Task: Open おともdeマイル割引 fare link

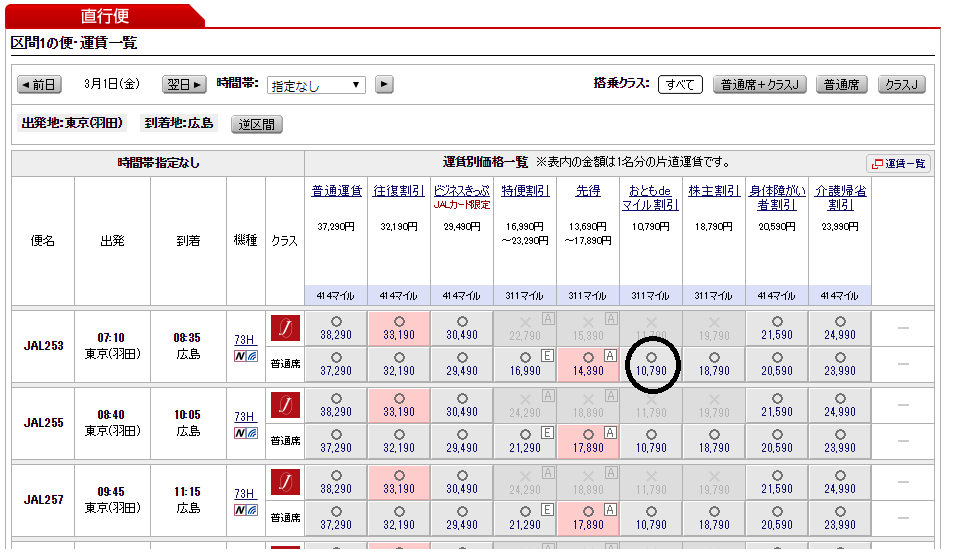Action: [x=650, y=198]
